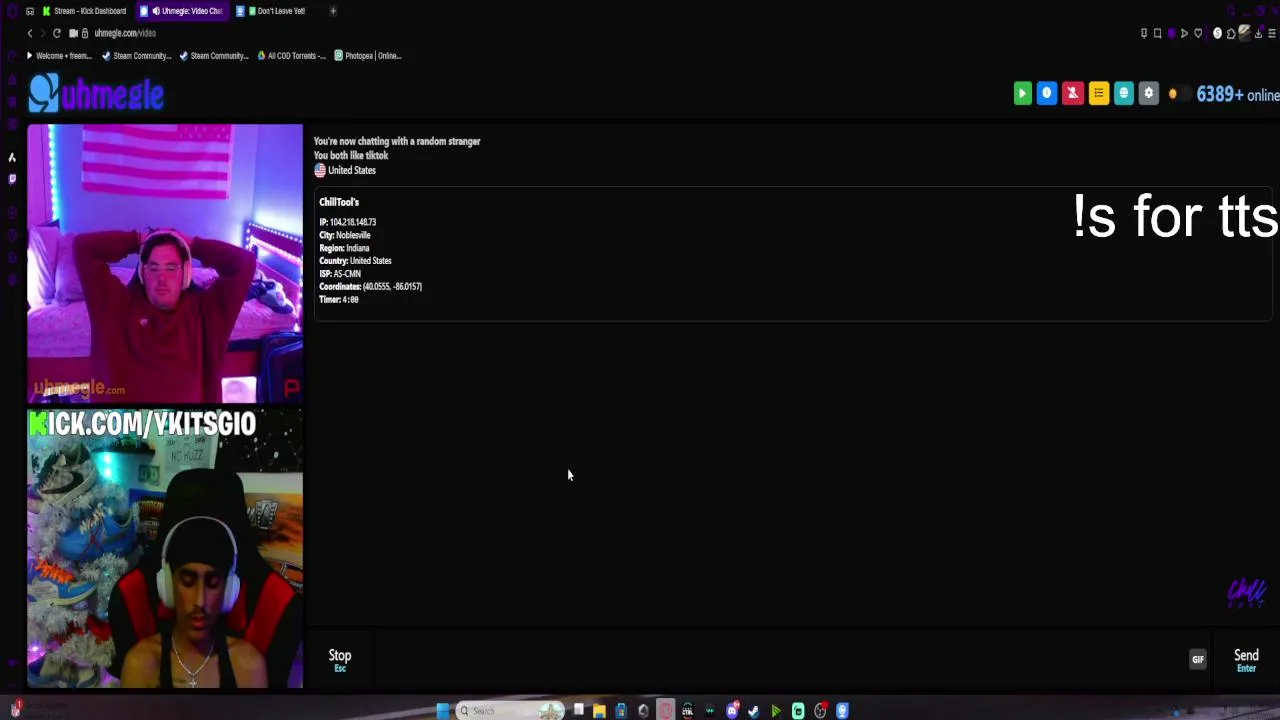The width and height of the screenshot is (1280, 720).
Task: Select the Uhmegle: Video Chat tab
Action: point(182,11)
